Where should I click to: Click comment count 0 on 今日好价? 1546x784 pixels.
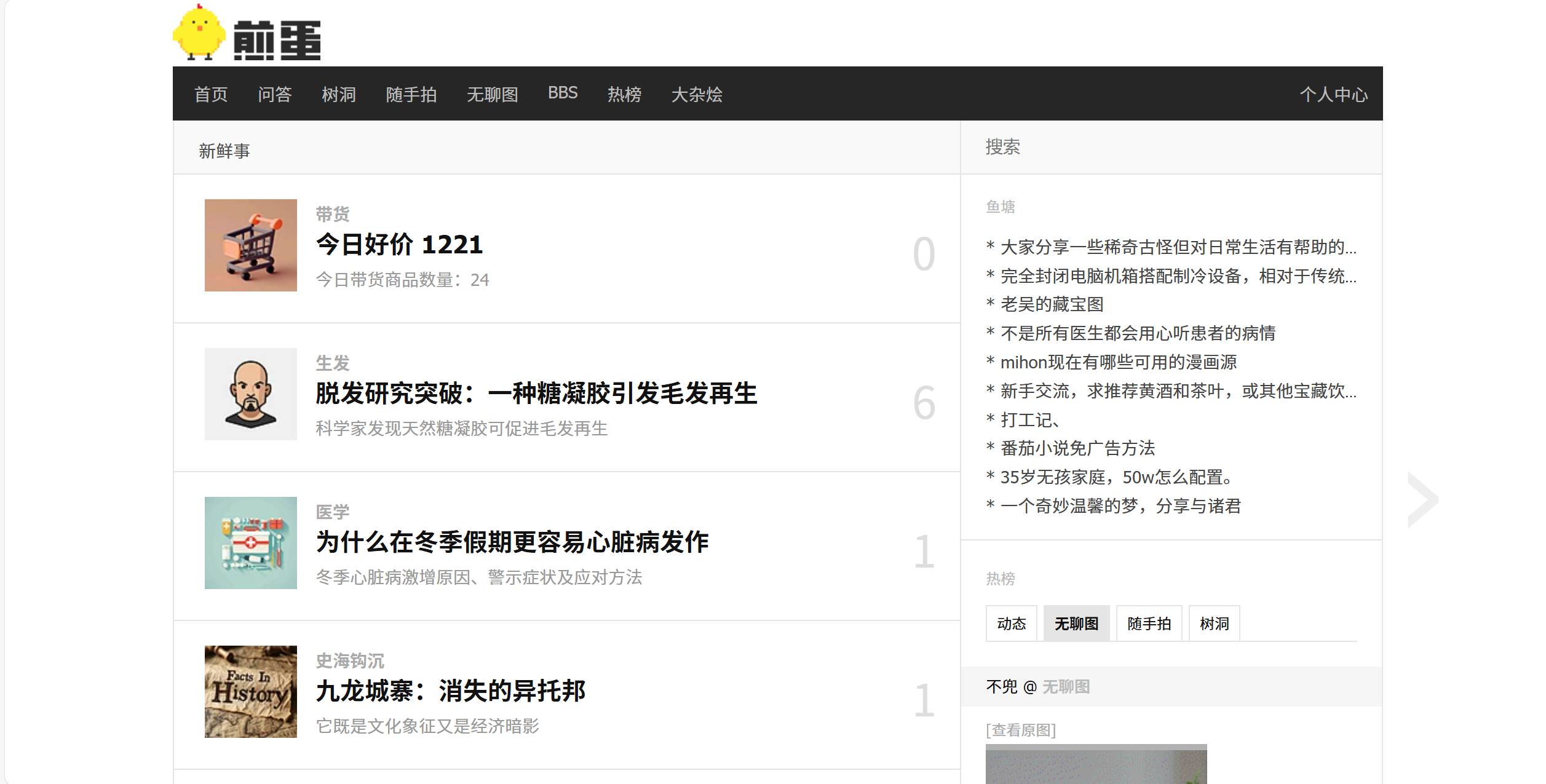pyautogui.click(x=924, y=254)
